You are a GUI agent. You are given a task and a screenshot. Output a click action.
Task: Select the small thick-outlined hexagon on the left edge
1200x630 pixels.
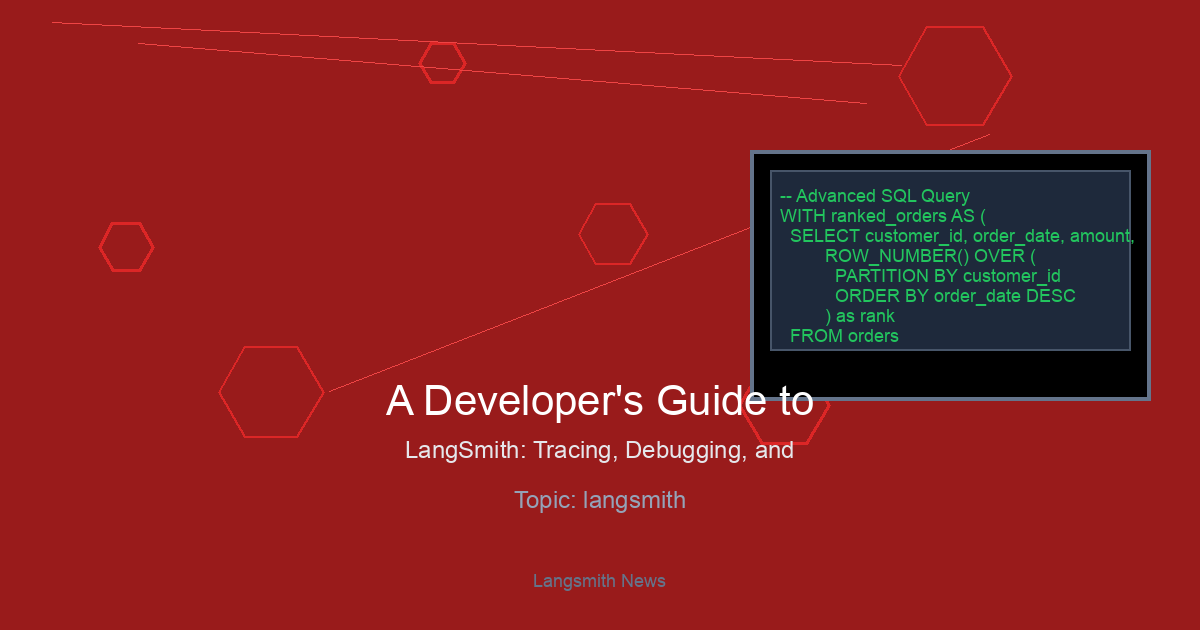(126, 247)
